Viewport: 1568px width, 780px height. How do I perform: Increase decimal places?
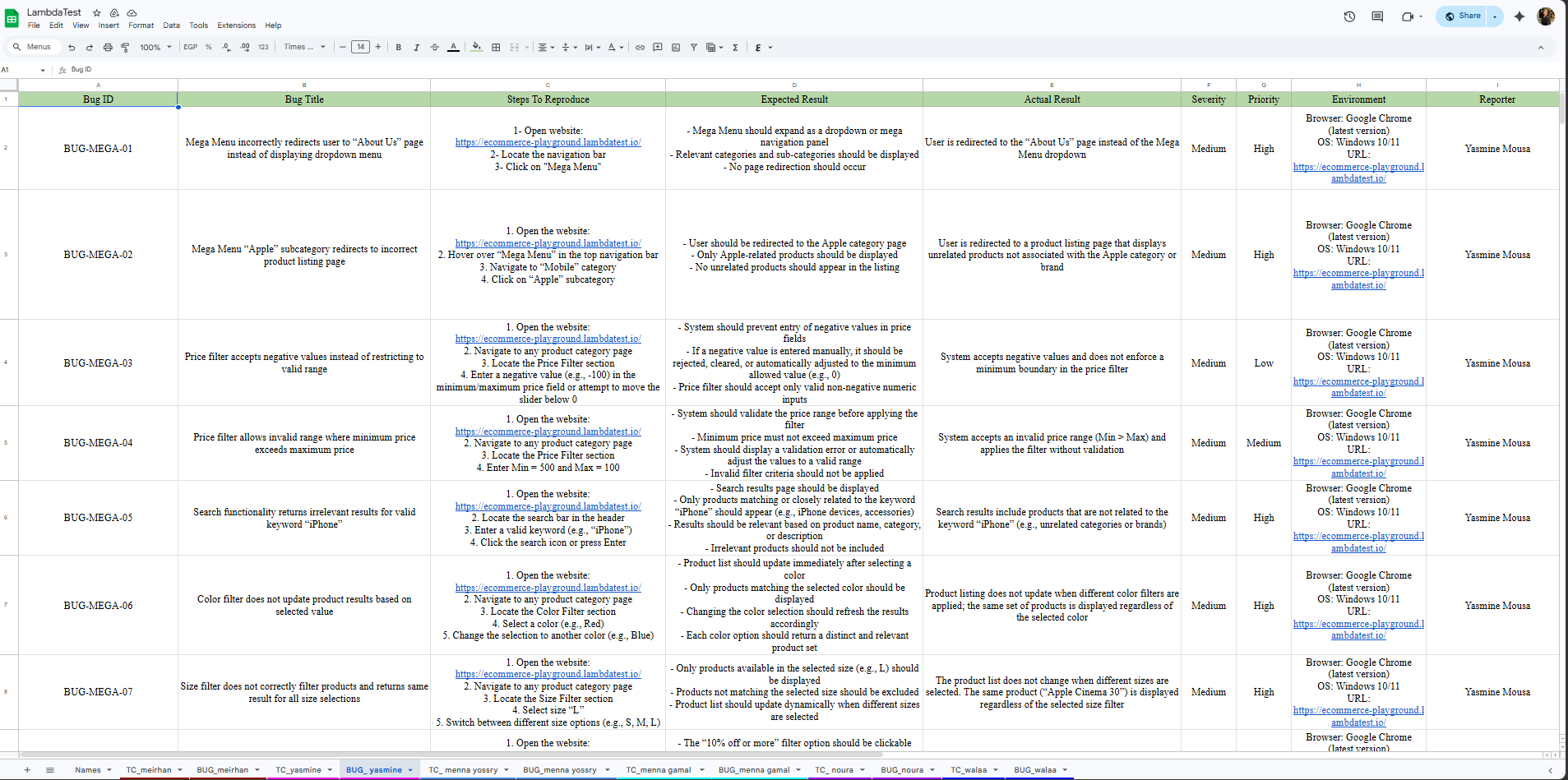point(244,47)
